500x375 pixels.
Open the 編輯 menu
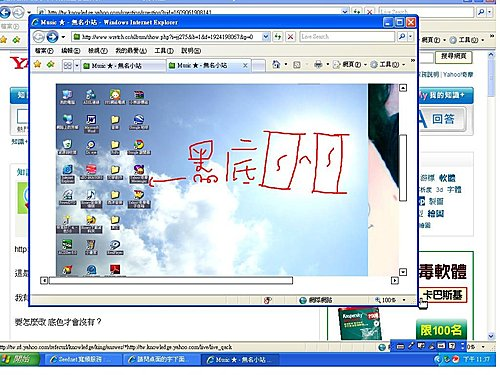[x=70, y=51]
